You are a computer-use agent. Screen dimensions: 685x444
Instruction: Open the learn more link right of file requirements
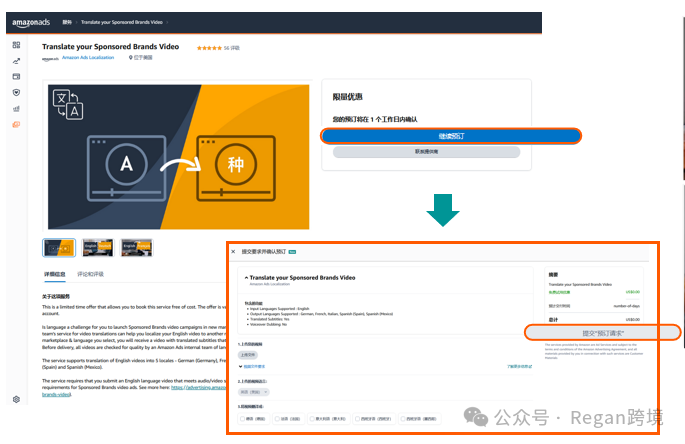pos(519,366)
